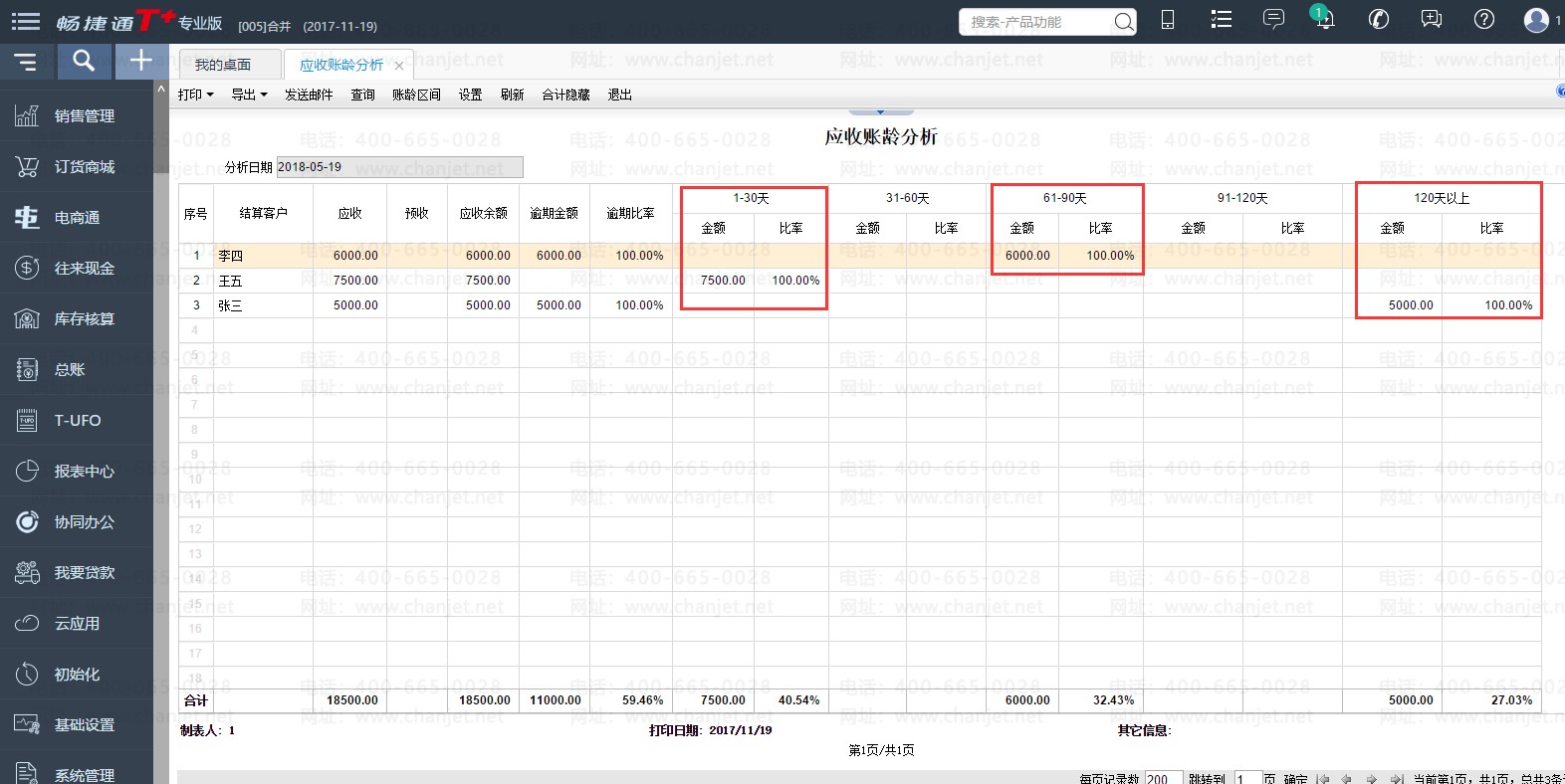The width and height of the screenshot is (1565, 784).
Task: Expand the 打印 dropdown menu
Action: 195,95
